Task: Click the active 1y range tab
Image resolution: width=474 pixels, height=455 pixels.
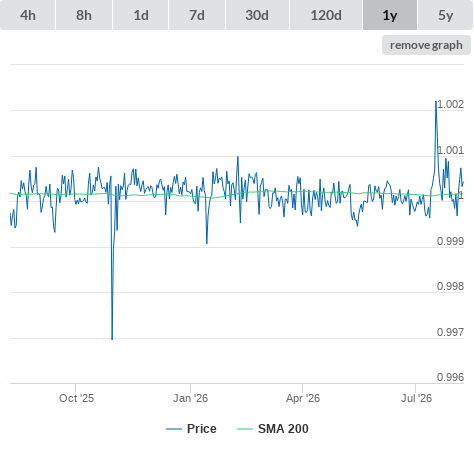Action: 390,15
